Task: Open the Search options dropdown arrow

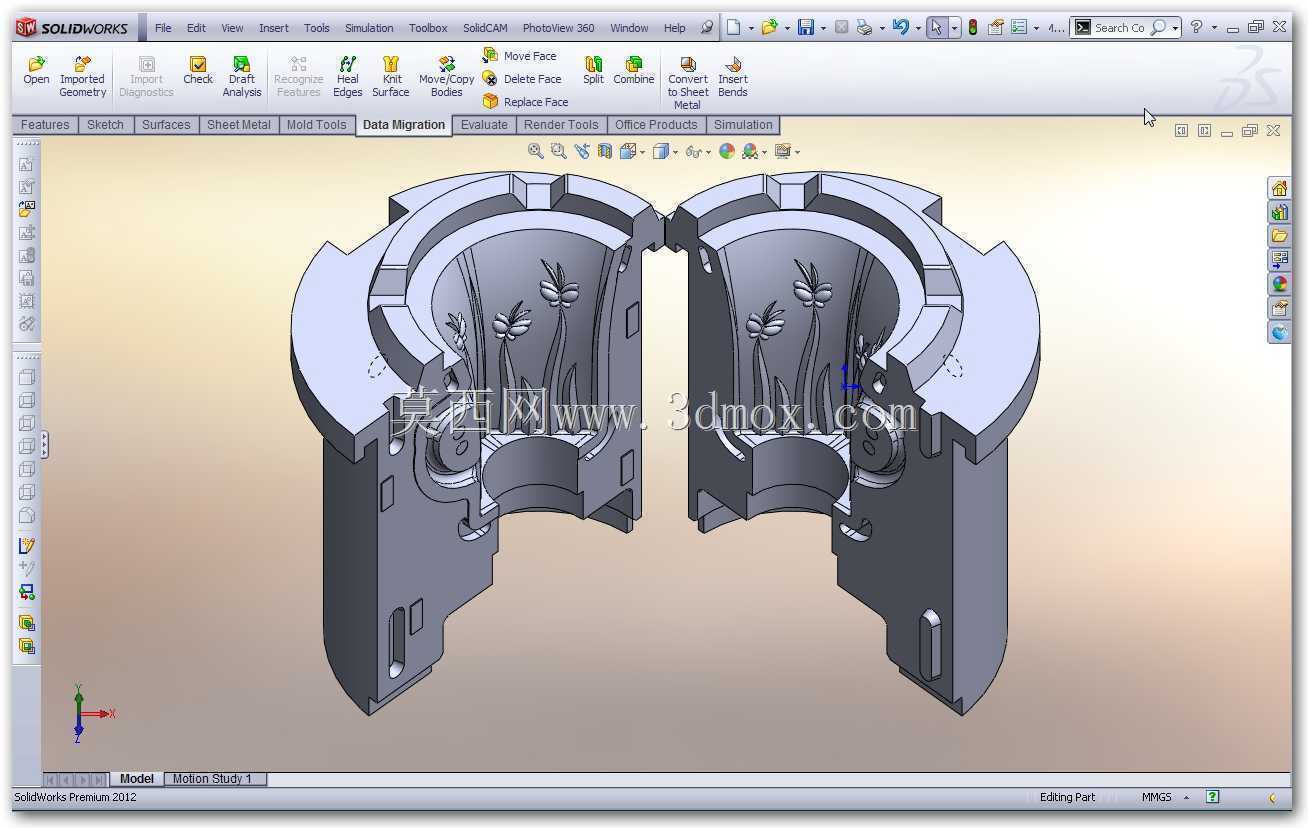Action: click(1175, 29)
